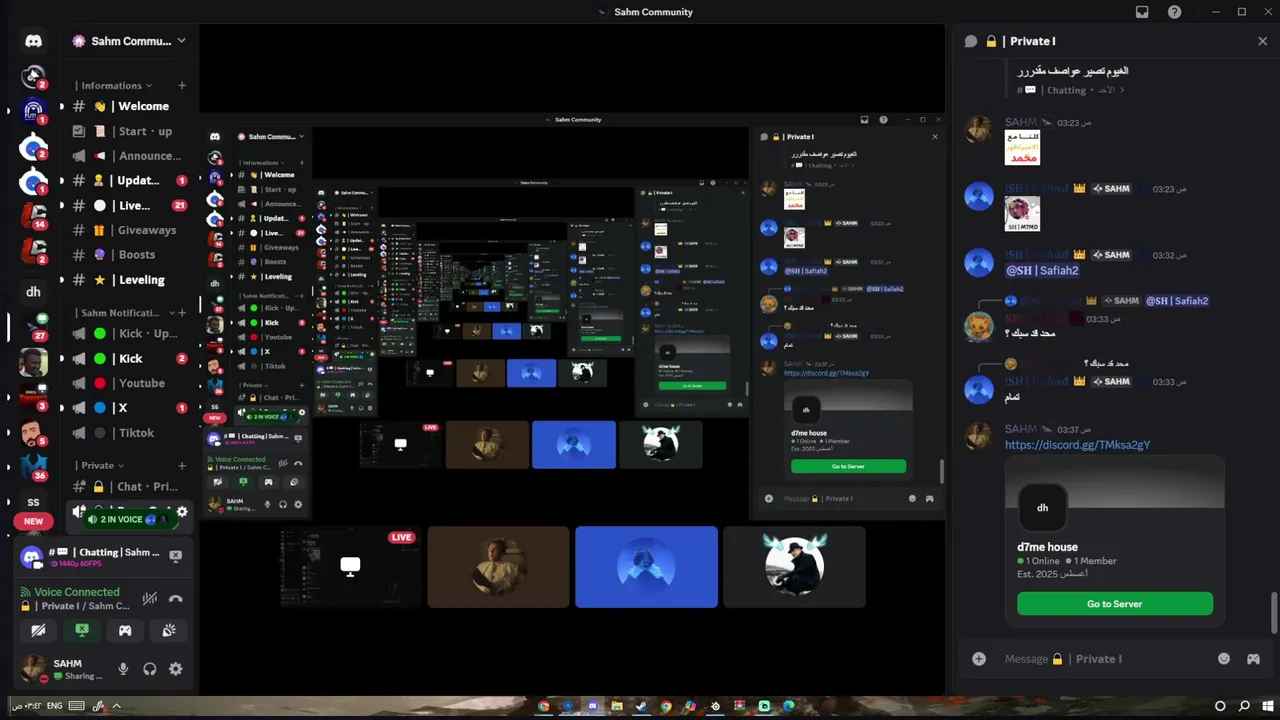The width and height of the screenshot is (1280, 720).
Task: Disconnect from voice with the phone icon
Action: pos(176,599)
